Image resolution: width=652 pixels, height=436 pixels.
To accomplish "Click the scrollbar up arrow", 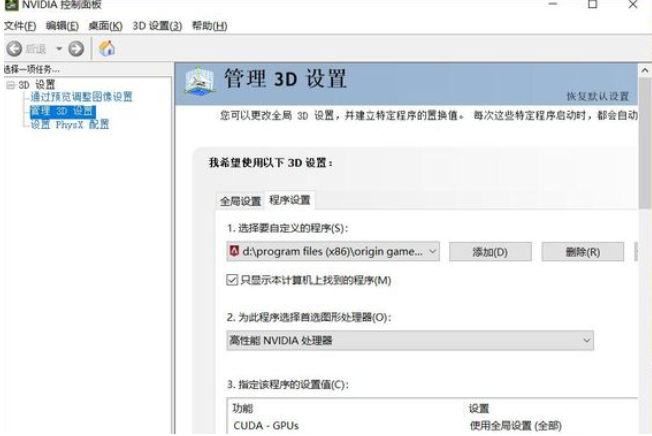I will [x=645, y=71].
